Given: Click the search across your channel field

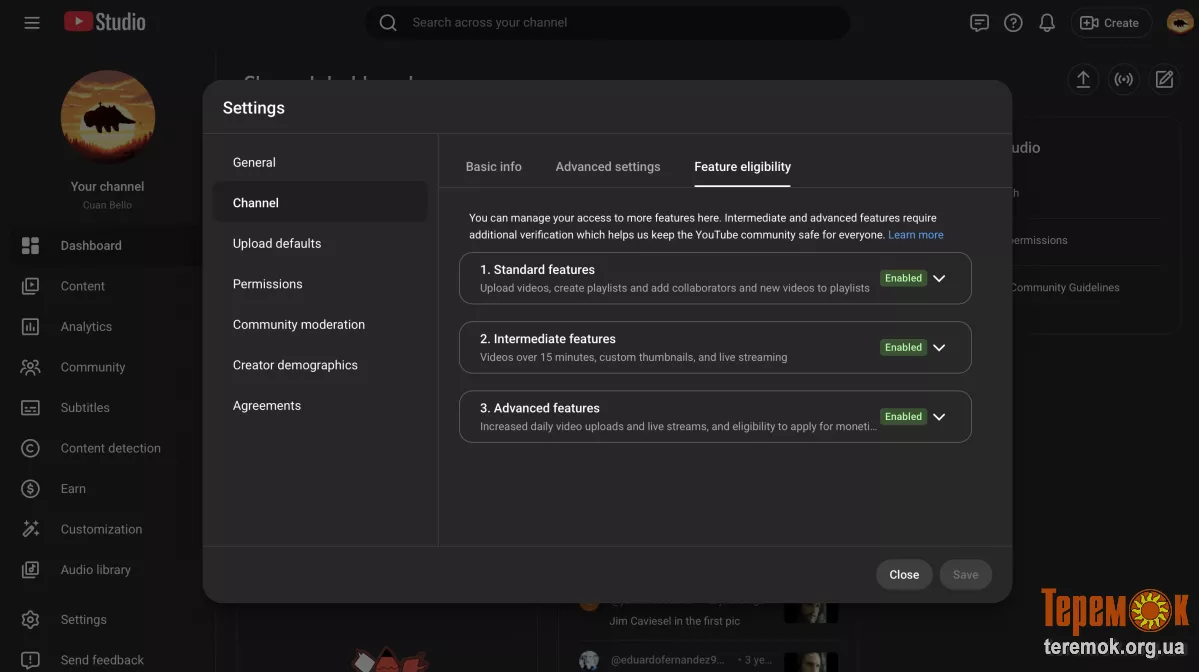Looking at the screenshot, I should (620, 23).
